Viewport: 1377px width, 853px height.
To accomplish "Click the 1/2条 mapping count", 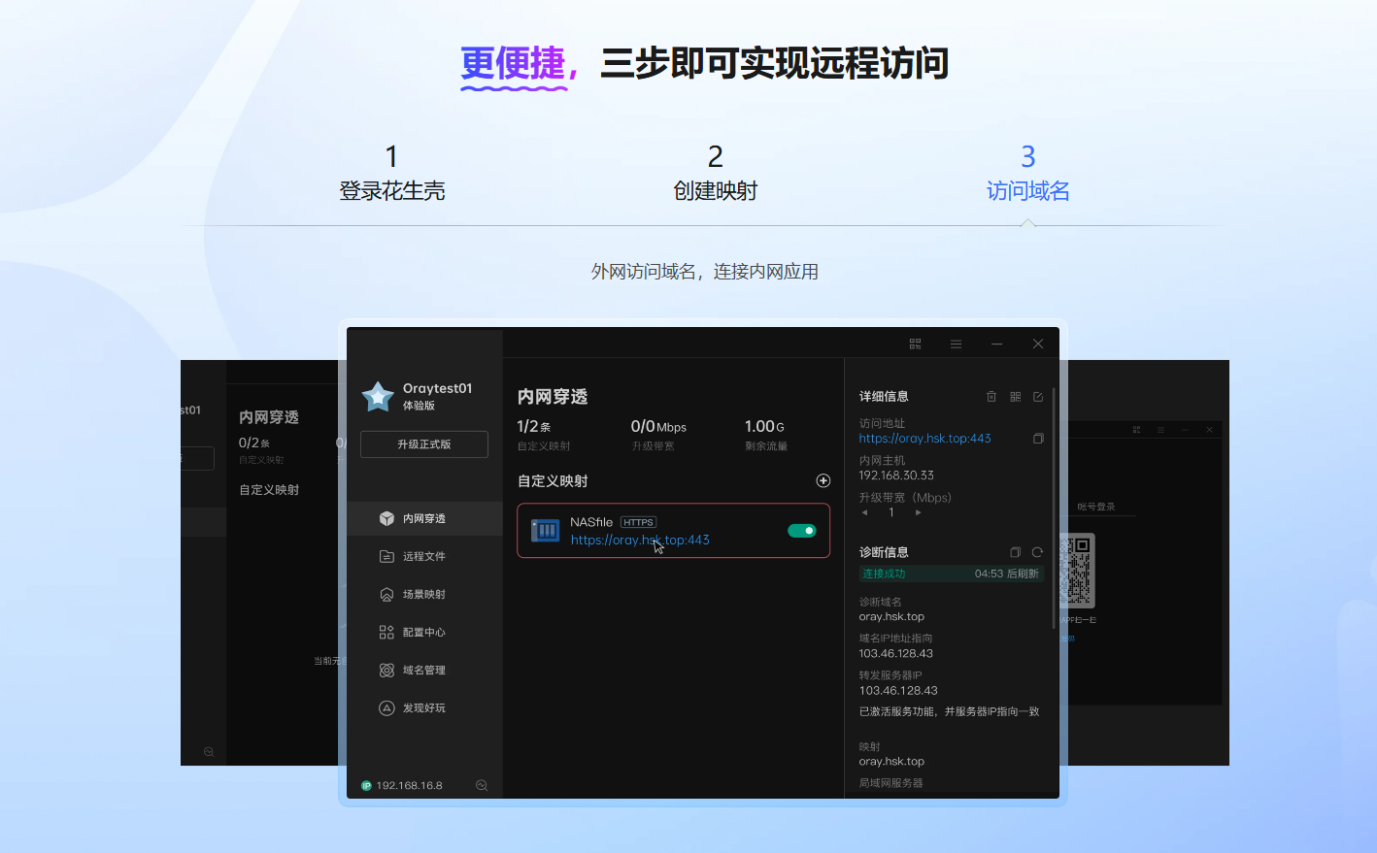I will [534, 427].
